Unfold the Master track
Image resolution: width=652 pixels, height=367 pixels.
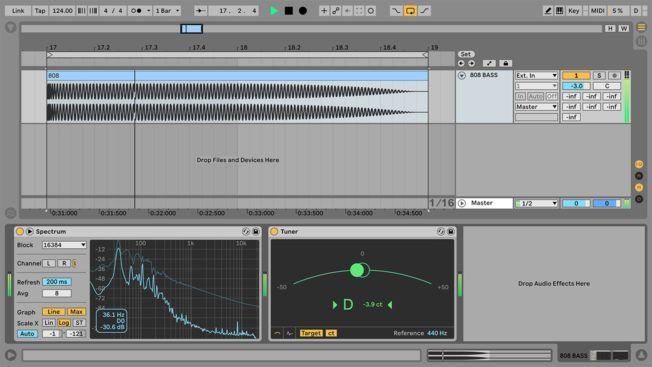(x=462, y=203)
